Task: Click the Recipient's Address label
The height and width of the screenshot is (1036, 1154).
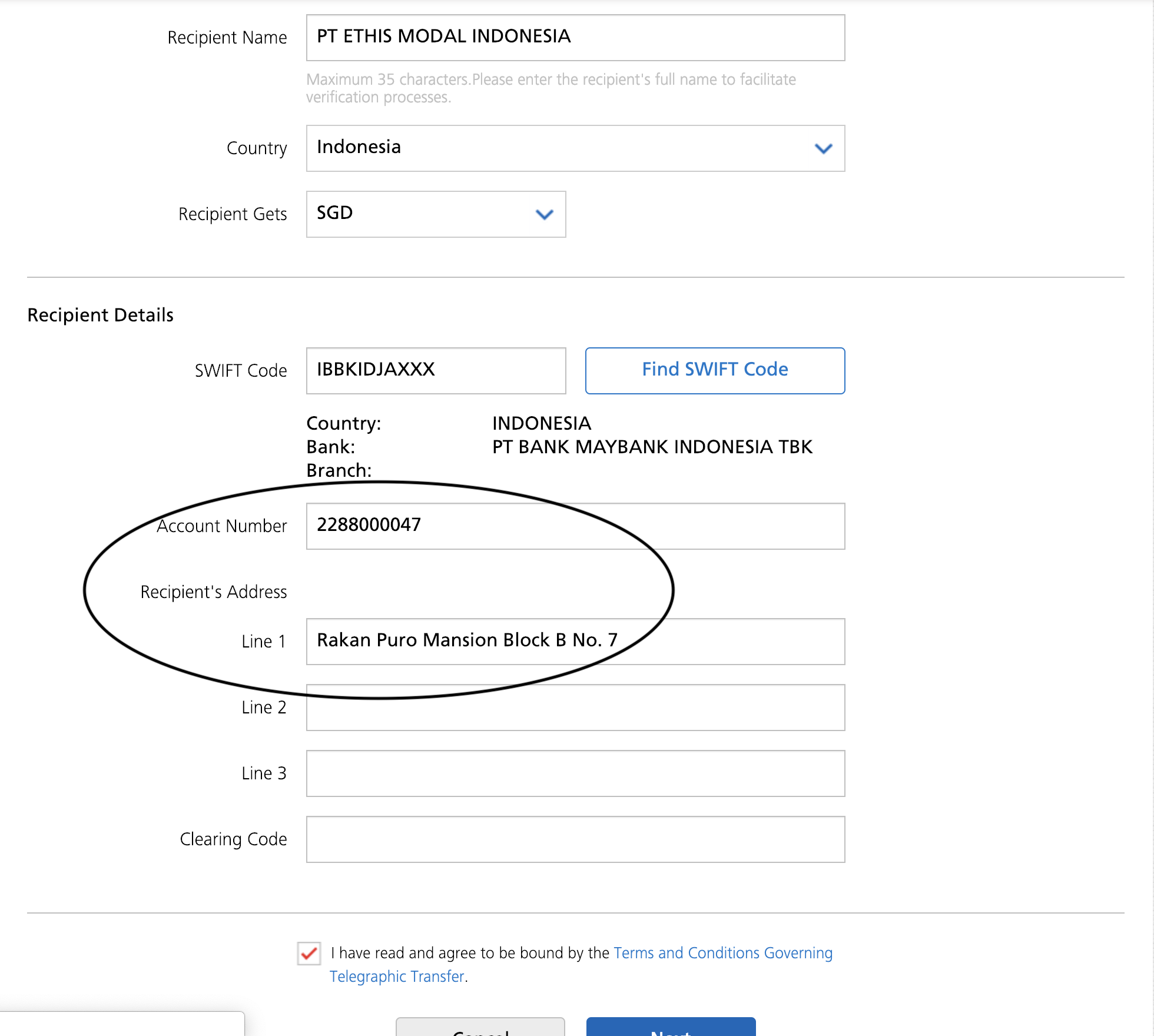Action: pos(214,592)
